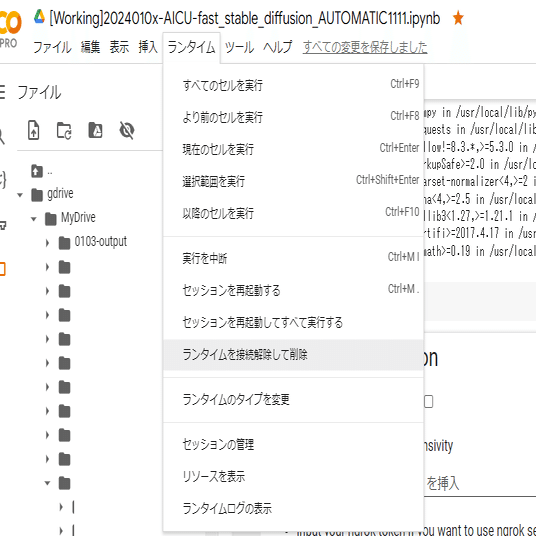Viewport: 536px width, 536px height.
Task: Choose 以降のセルを実行
Action: point(293,213)
